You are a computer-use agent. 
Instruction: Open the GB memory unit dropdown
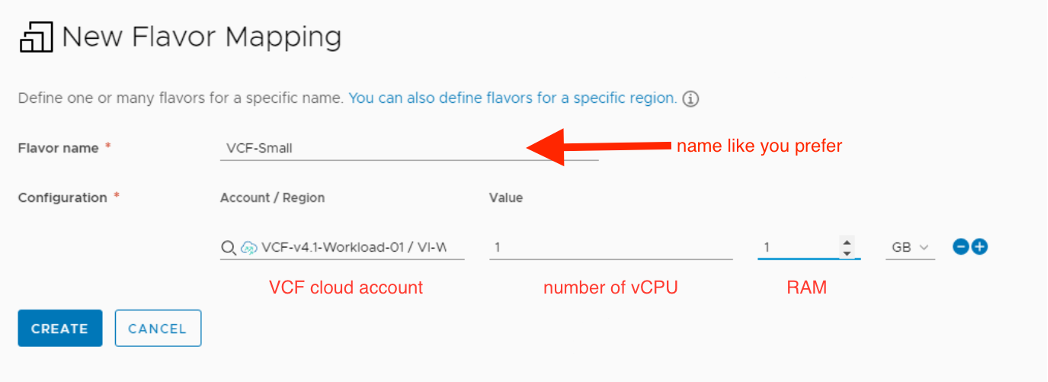point(910,248)
